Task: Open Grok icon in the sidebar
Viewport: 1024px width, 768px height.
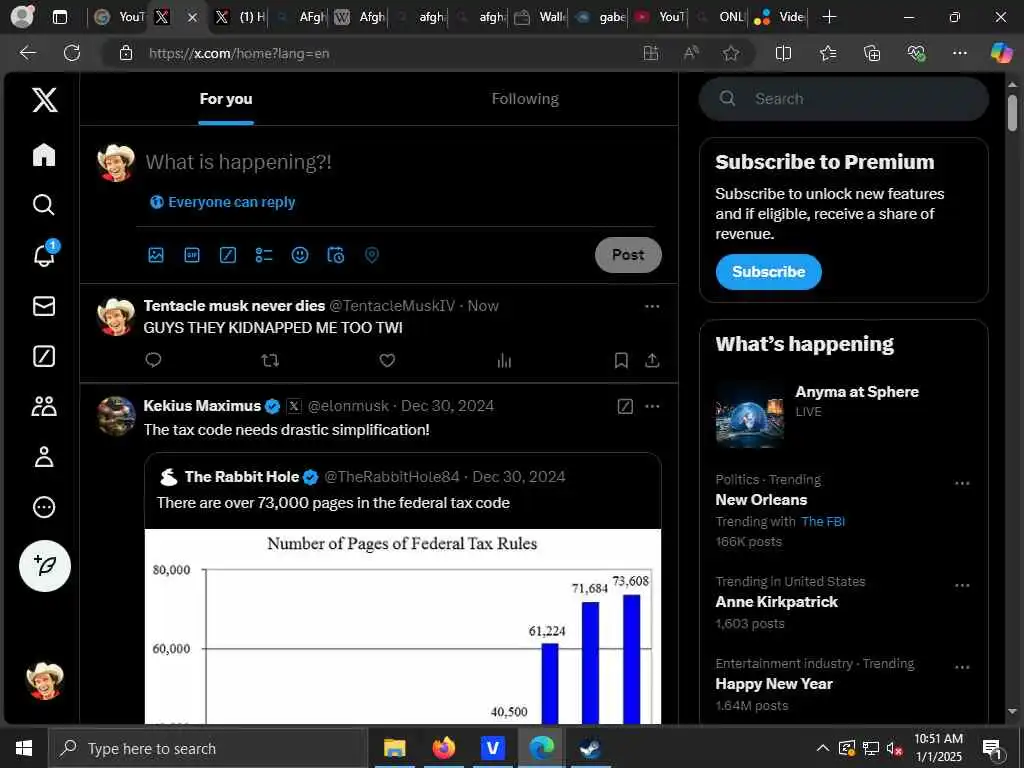Action: coord(44,356)
